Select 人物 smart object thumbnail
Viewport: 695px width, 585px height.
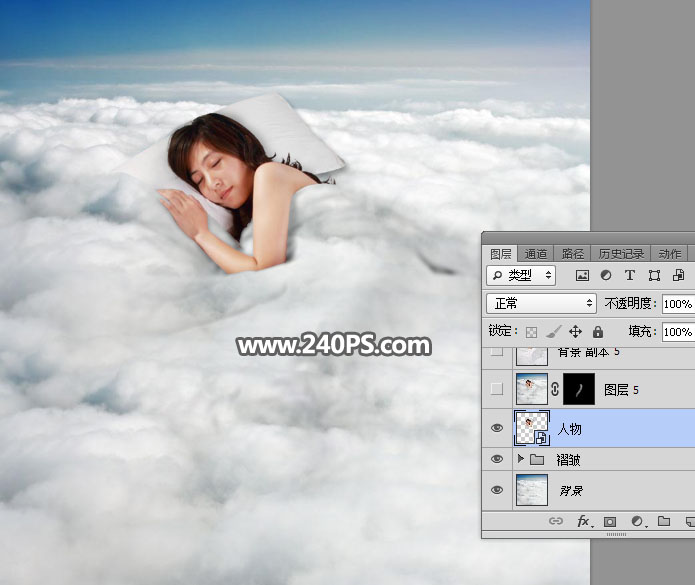532,428
